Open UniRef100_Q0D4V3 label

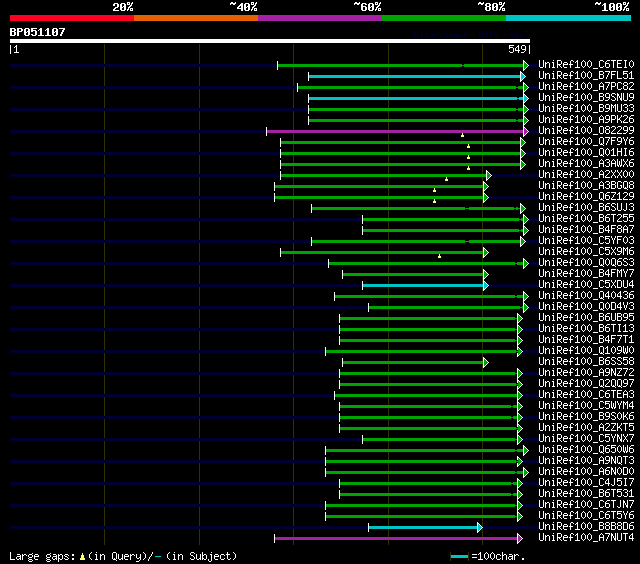[586, 307]
